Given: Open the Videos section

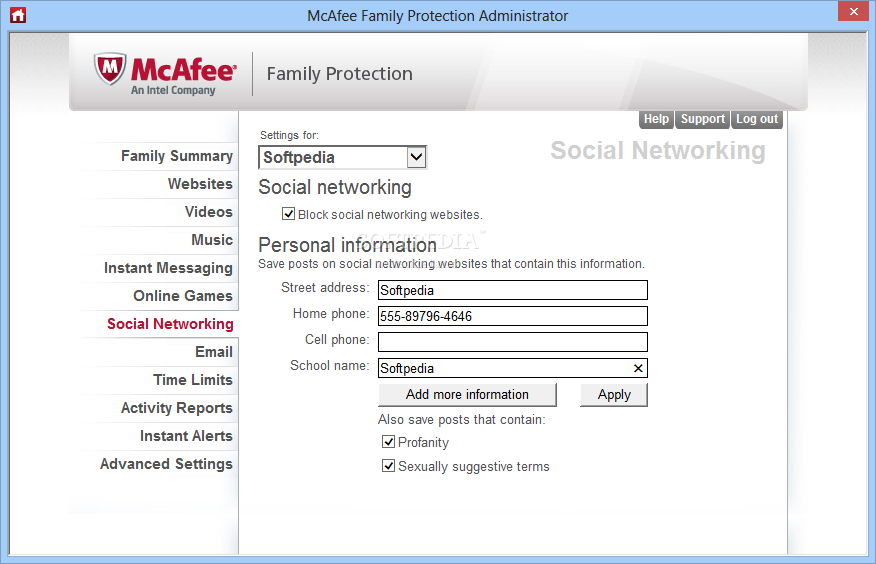Looking at the screenshot, I should coord(208,212).
